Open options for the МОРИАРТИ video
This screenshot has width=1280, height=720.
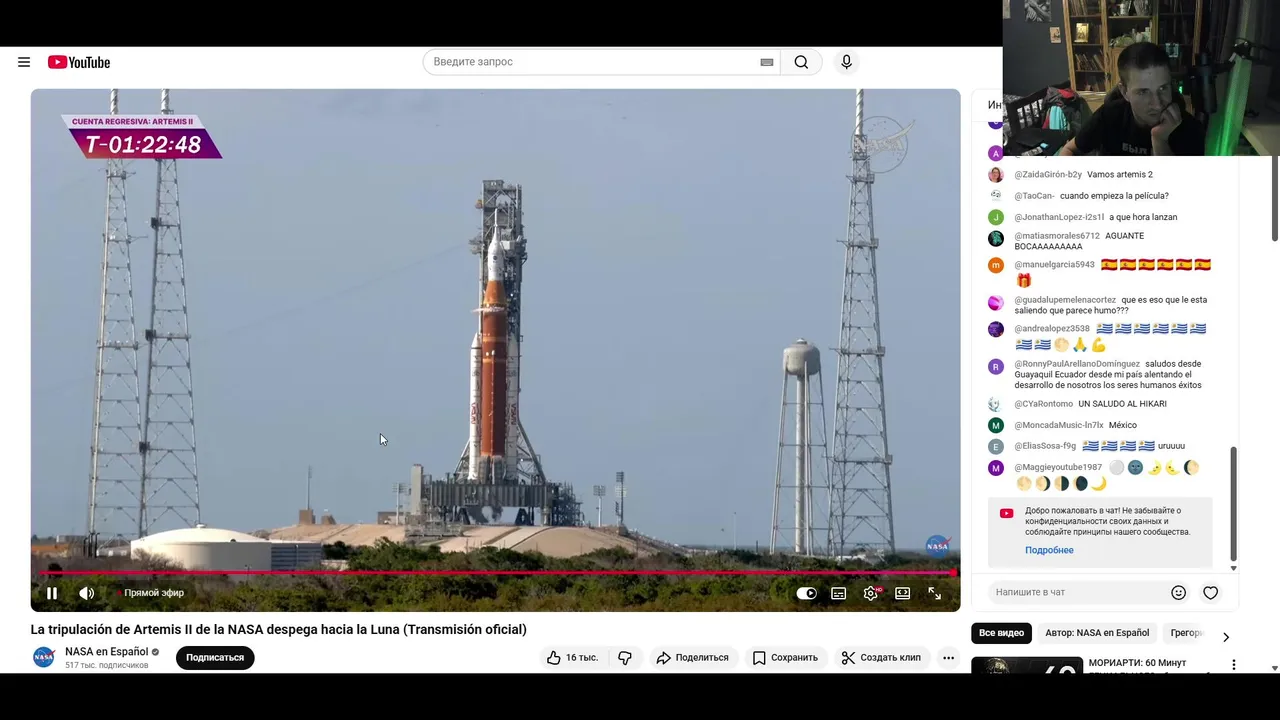[1233, 665]
